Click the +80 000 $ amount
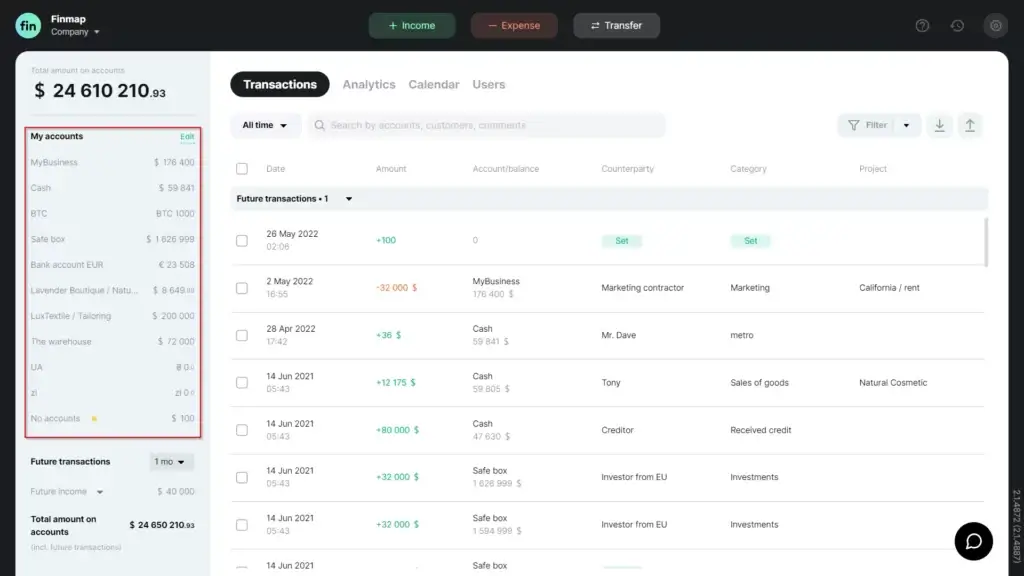Screen dimensions: 1024x576 397,430
